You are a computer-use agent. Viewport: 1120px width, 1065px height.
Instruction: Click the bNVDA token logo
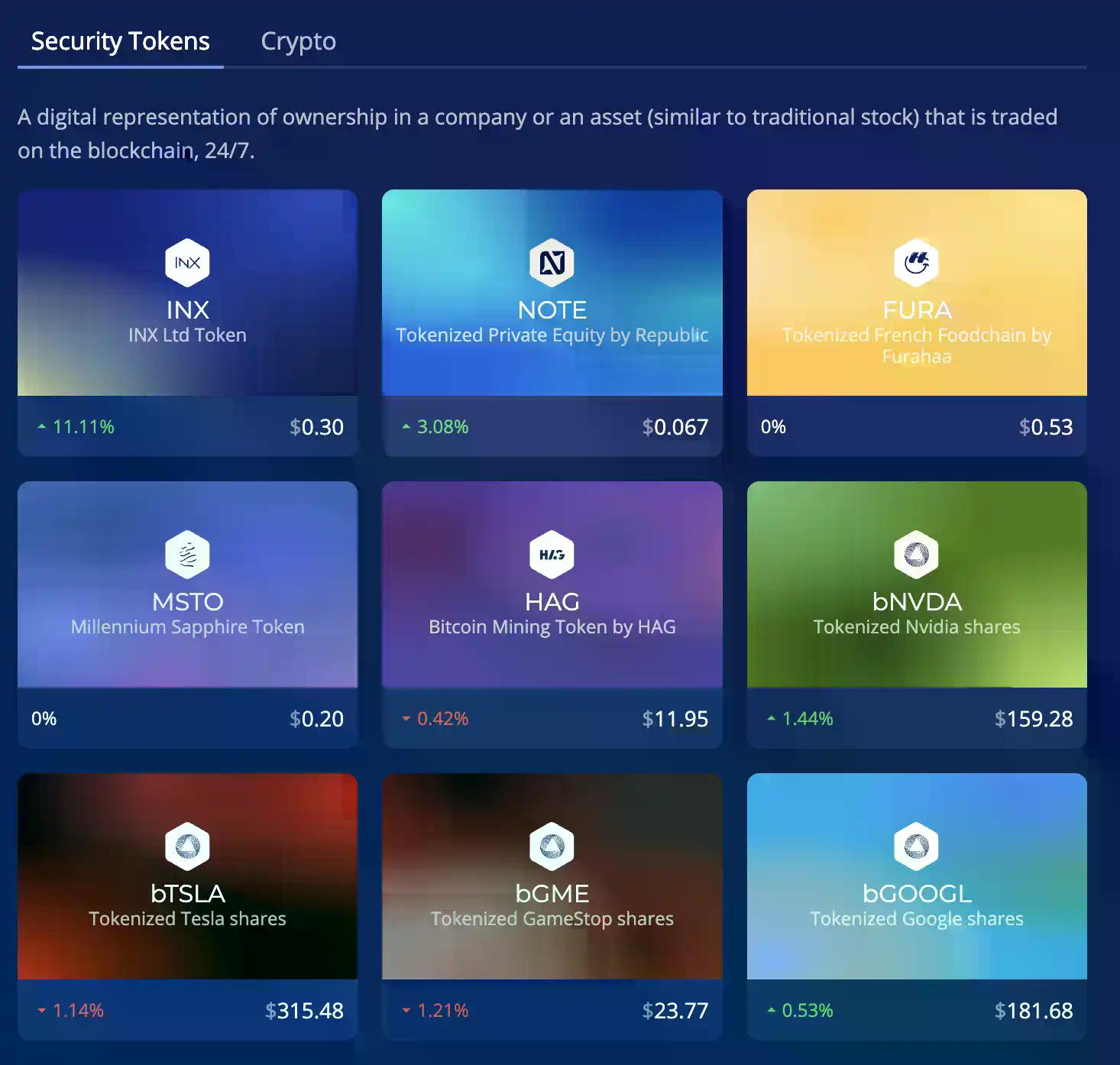tap(916, 555)
